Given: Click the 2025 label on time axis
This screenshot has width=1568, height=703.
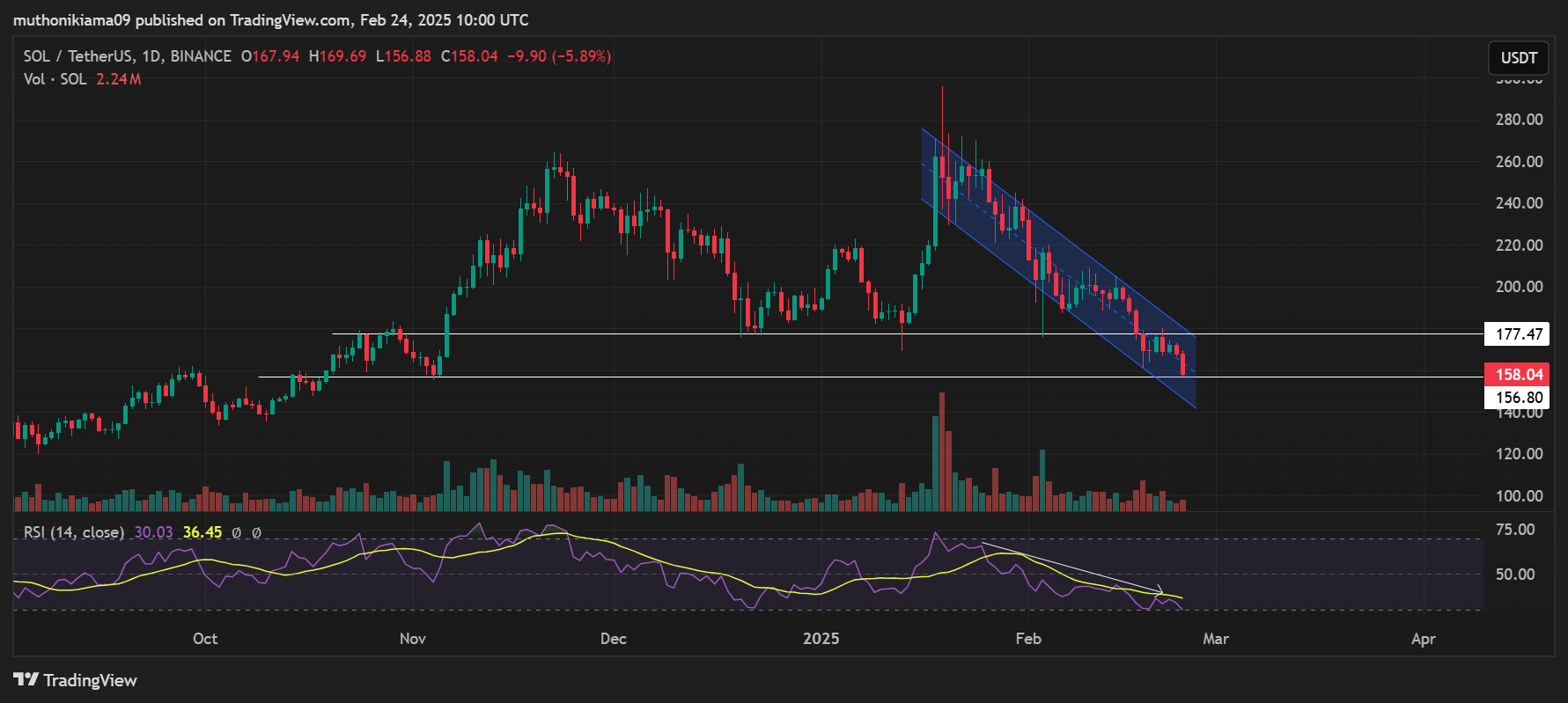Looking at the screenshot, I should tap(821, 639).
